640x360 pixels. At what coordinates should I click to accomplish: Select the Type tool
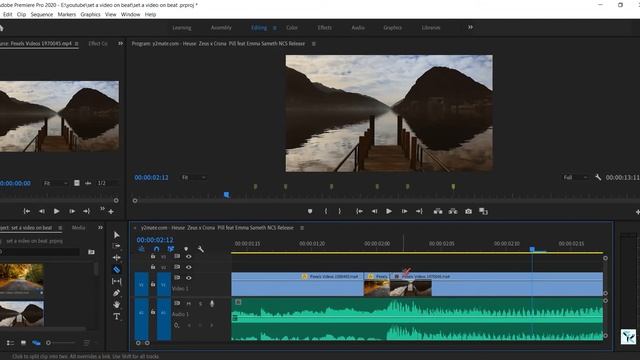tap(117, 316)
